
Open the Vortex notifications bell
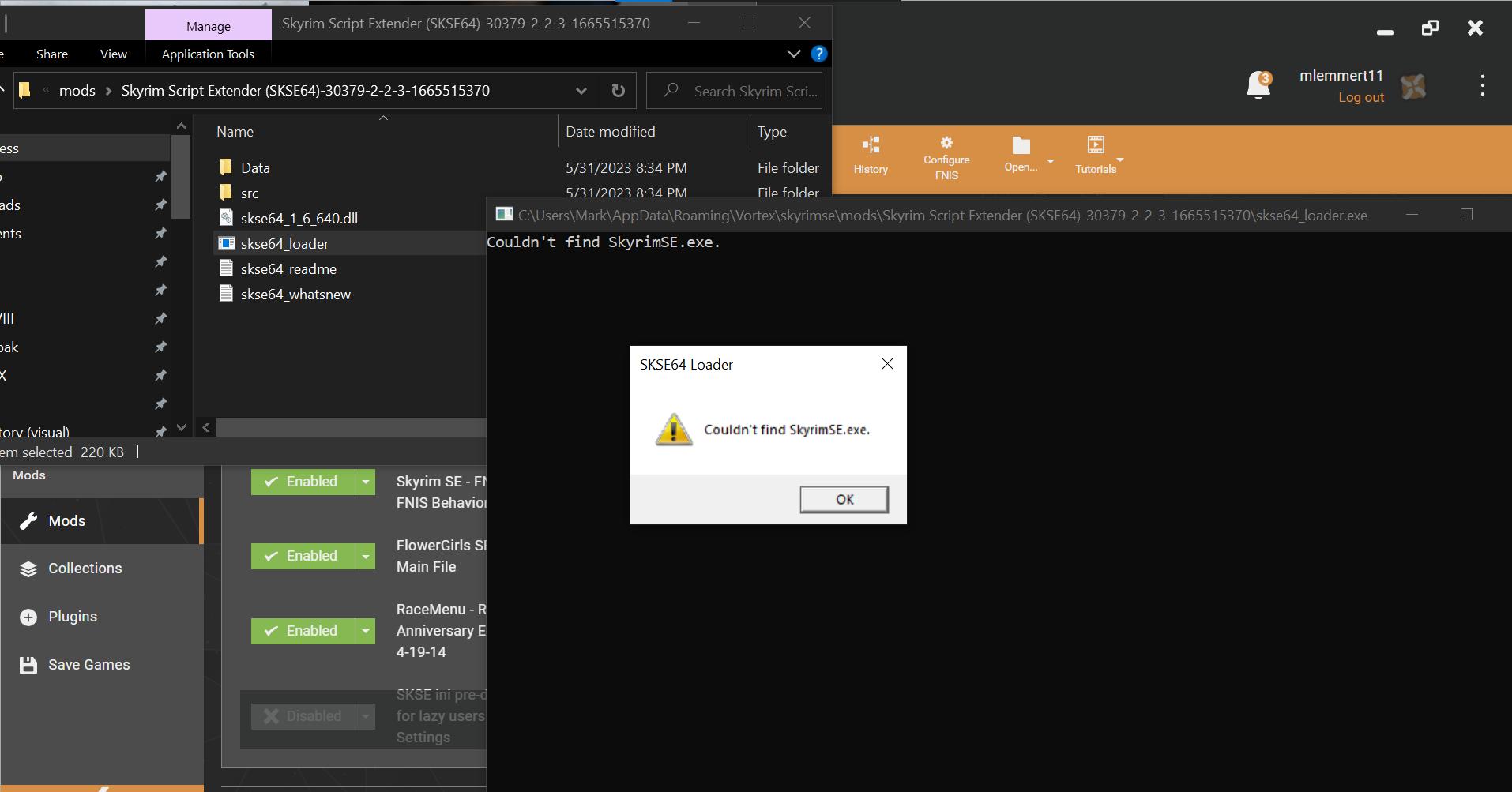coord(1258,85)
